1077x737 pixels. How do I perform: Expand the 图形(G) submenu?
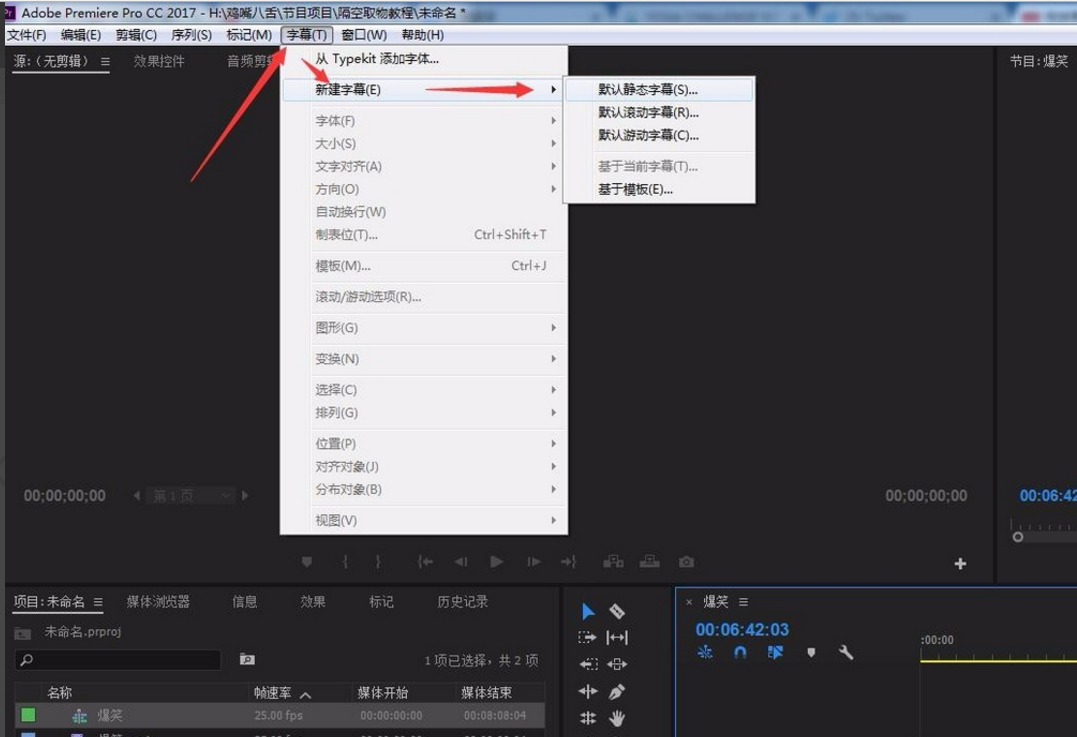coord(424,328)
